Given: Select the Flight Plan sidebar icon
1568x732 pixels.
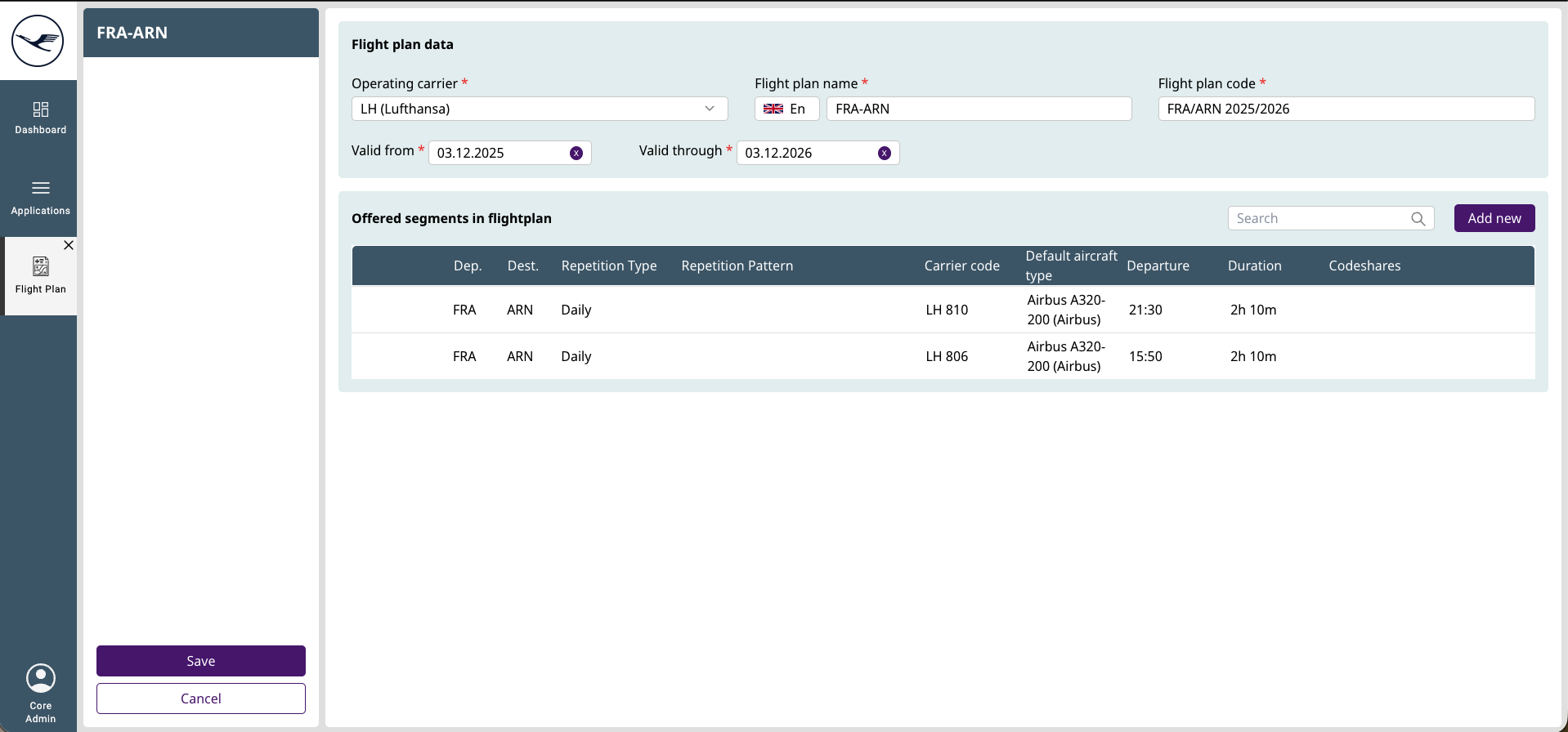Looking at the screenshot, I should 40,267.
